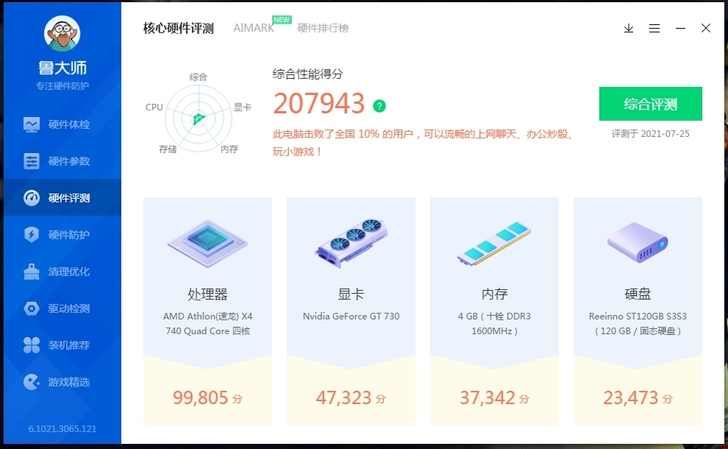
Task: Click the radar performance chart
Action: click(x=199, y=119)
